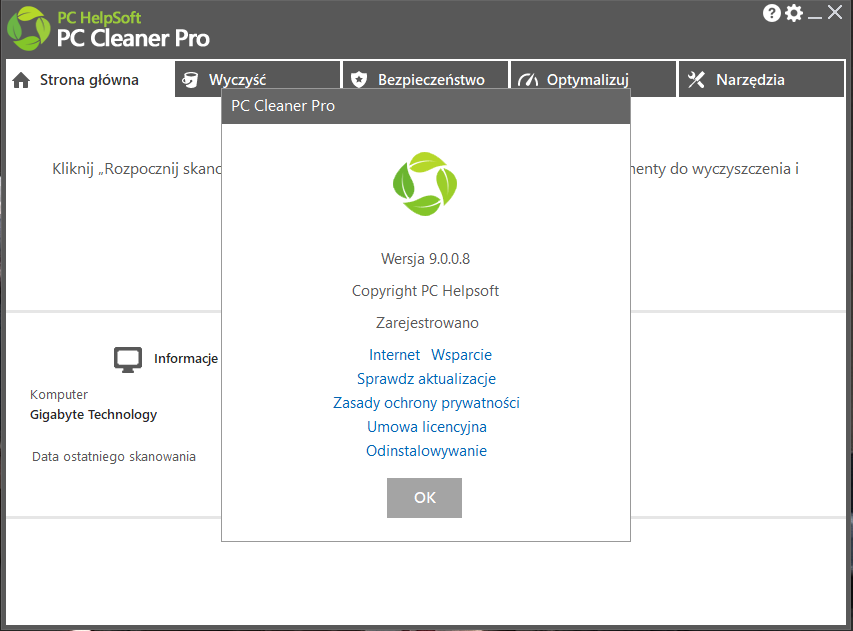Click the speedometer icon on Optymalizuj tab
The height and width of the screenshot is (631, 853).
click(x=527, y=81)
